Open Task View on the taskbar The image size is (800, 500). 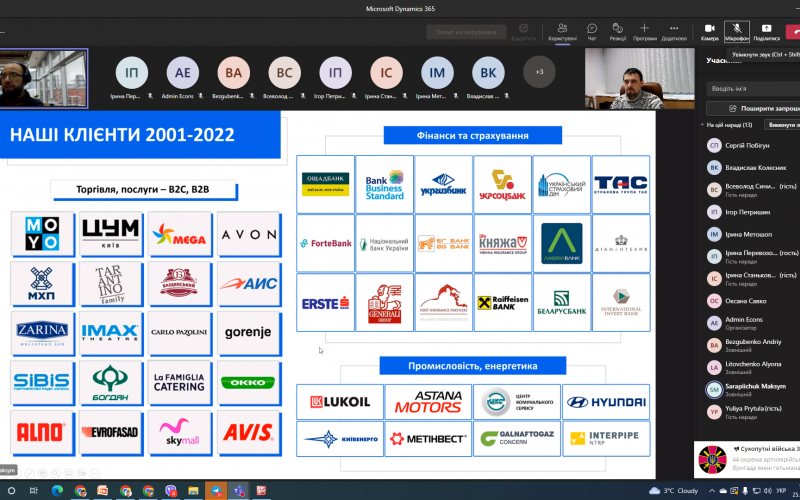coord(34,491)
